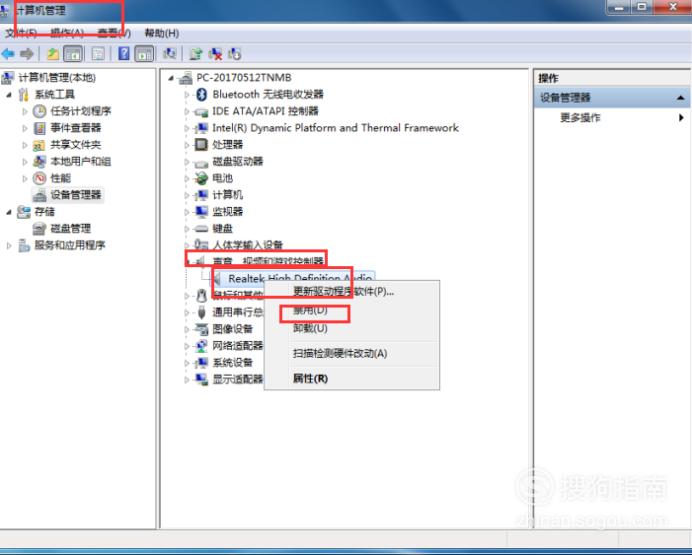Click the Back arrow toolbar icon
Image resolution: width=692 pixels, height=555 pixels.
pyautogui.click(x=8, y=54)
